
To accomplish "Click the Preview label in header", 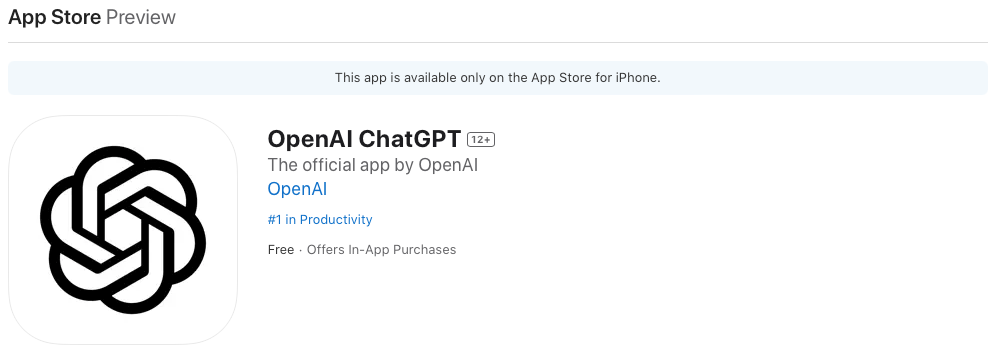I will [x=141, y=17].
